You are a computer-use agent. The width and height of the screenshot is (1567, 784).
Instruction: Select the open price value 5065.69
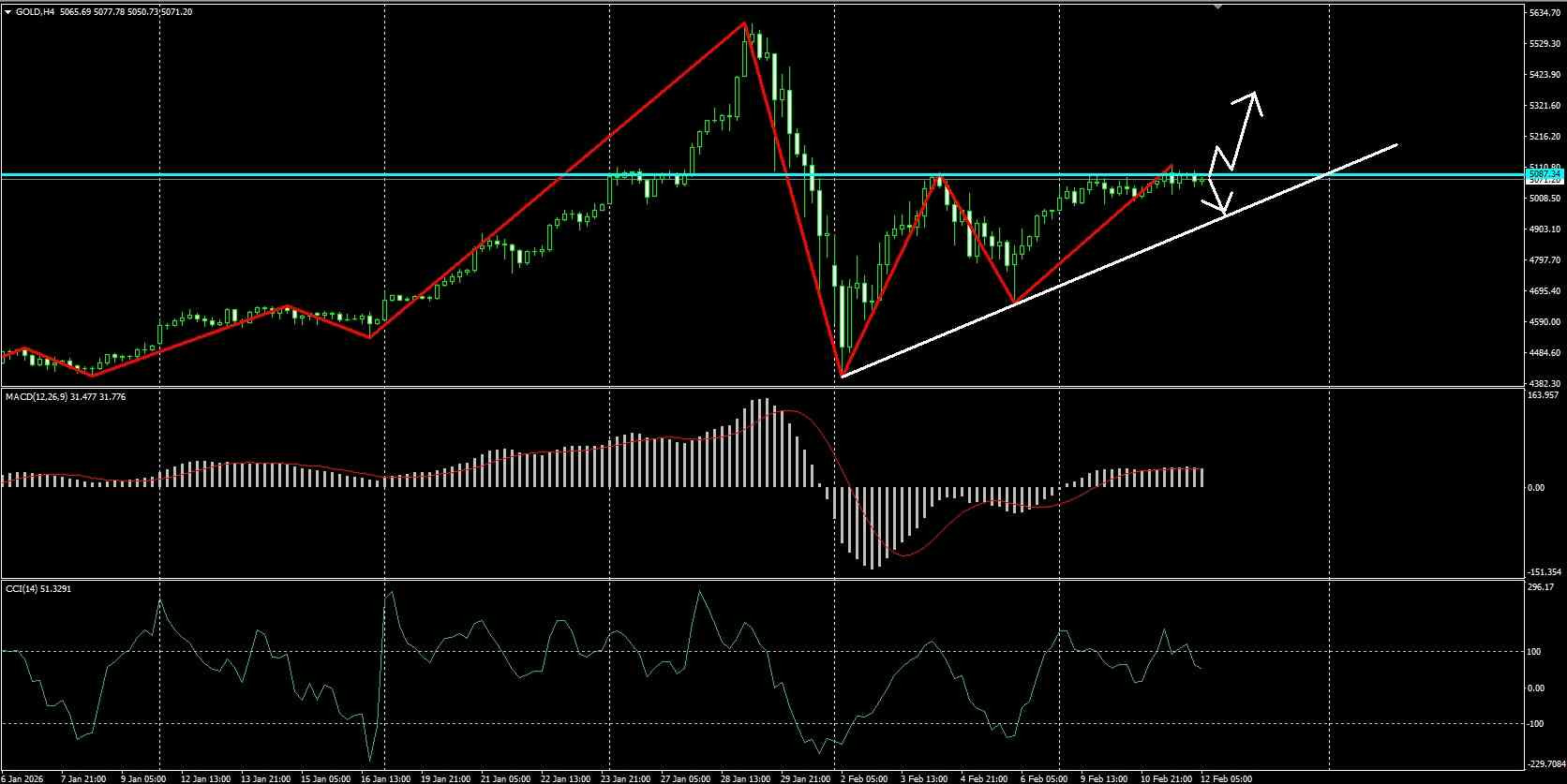pyautogui.click(x=77, y=12)
